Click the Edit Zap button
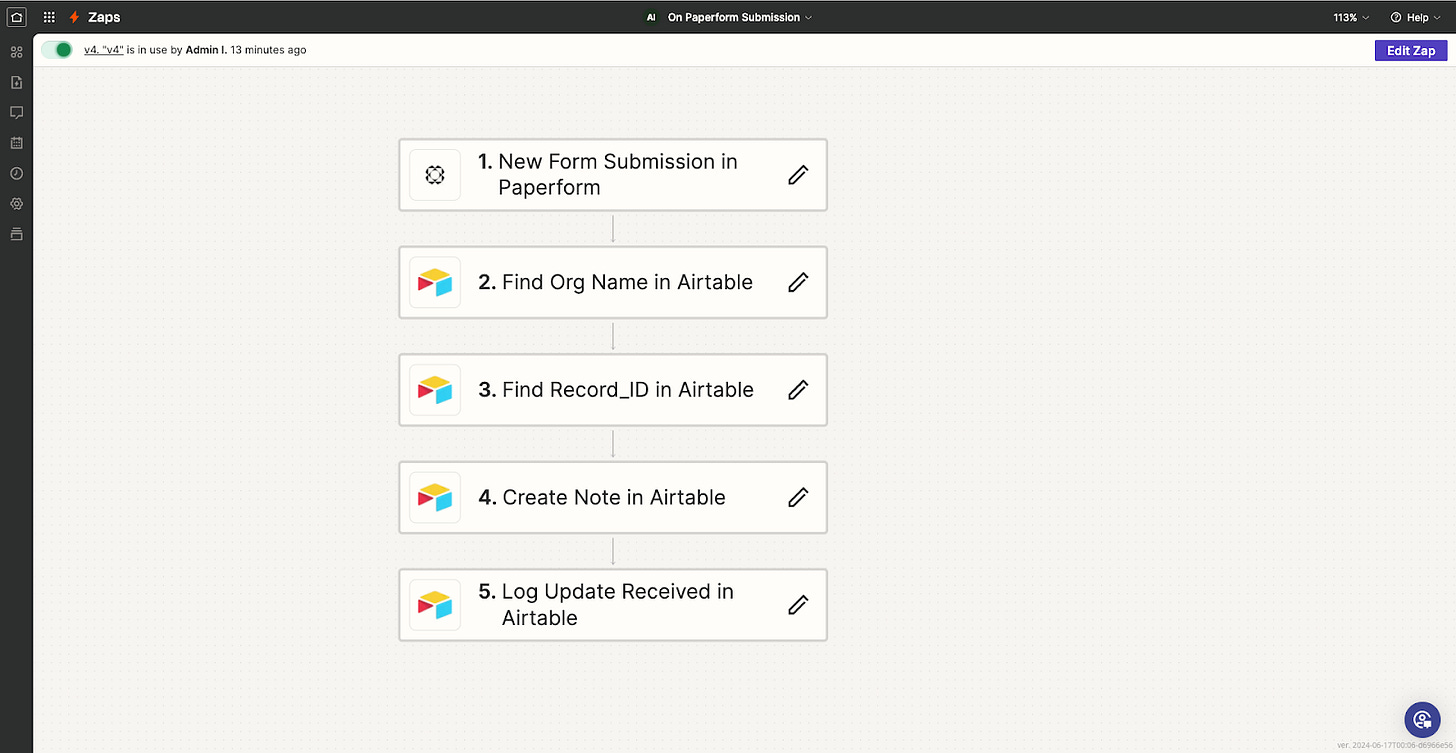Screen dimensions: 1456x753 click(x=1411, y=51)
